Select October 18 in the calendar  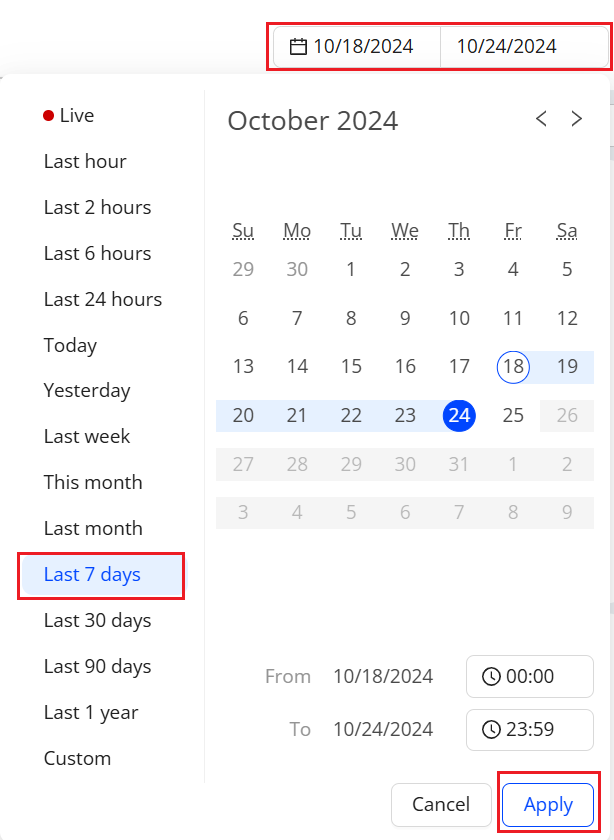pyautogui.click(x=513, y=367)
